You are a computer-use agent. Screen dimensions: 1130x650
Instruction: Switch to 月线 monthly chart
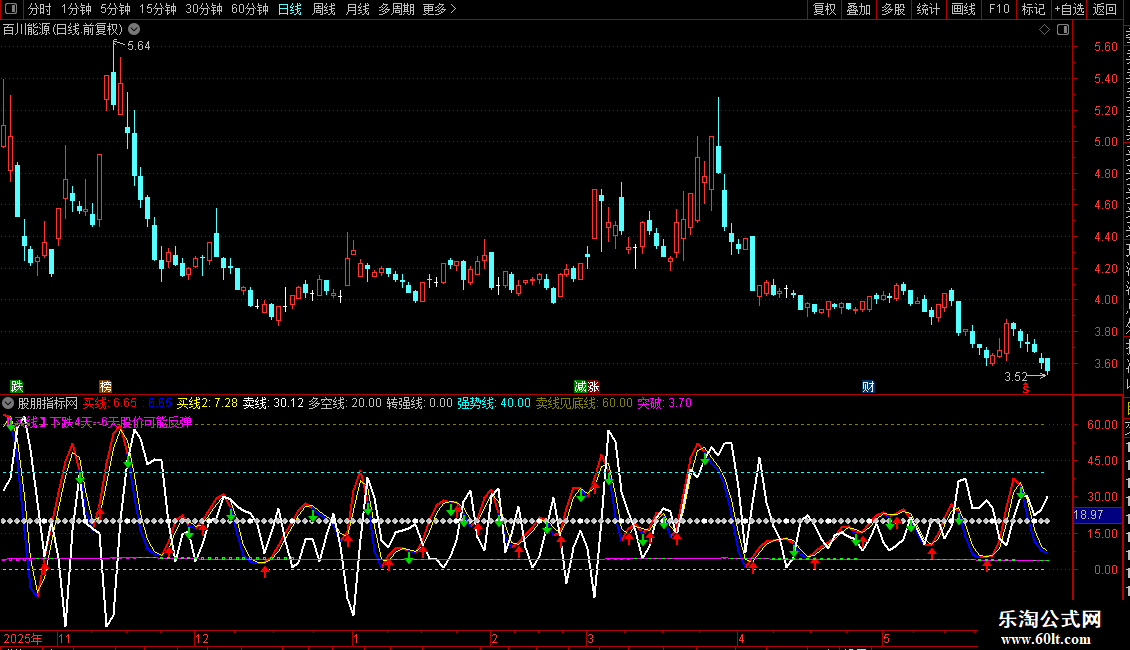click(357, 9)
